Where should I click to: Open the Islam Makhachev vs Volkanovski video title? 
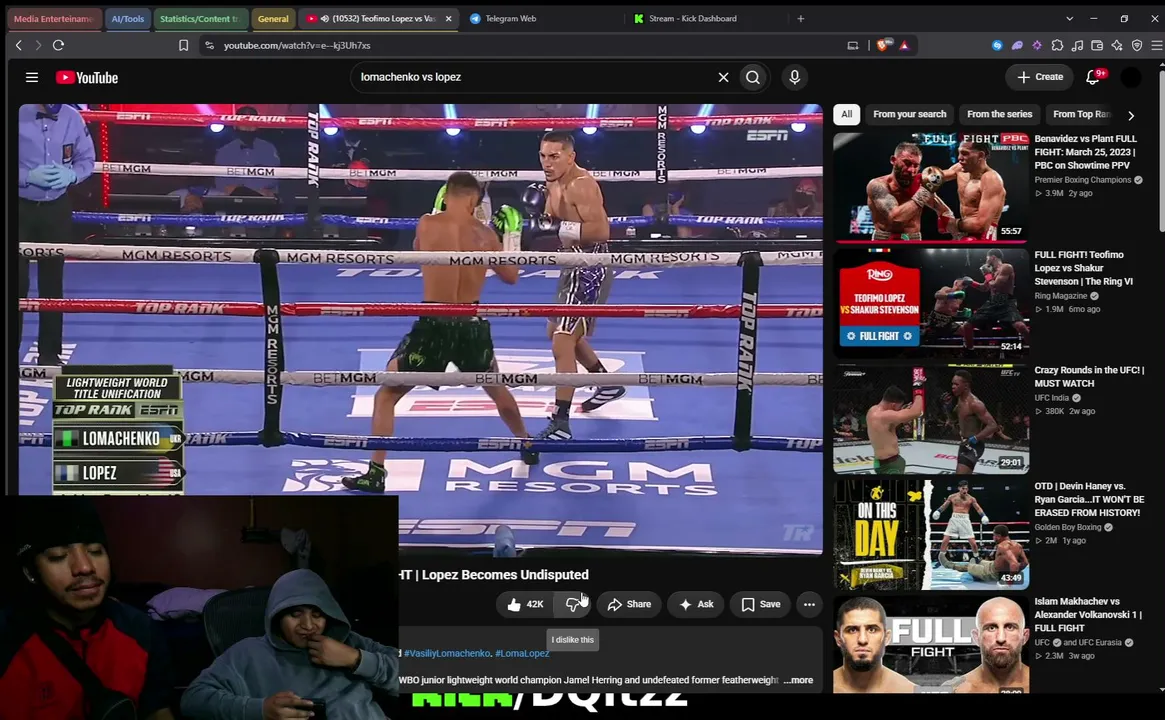[x=1089, y=614]
